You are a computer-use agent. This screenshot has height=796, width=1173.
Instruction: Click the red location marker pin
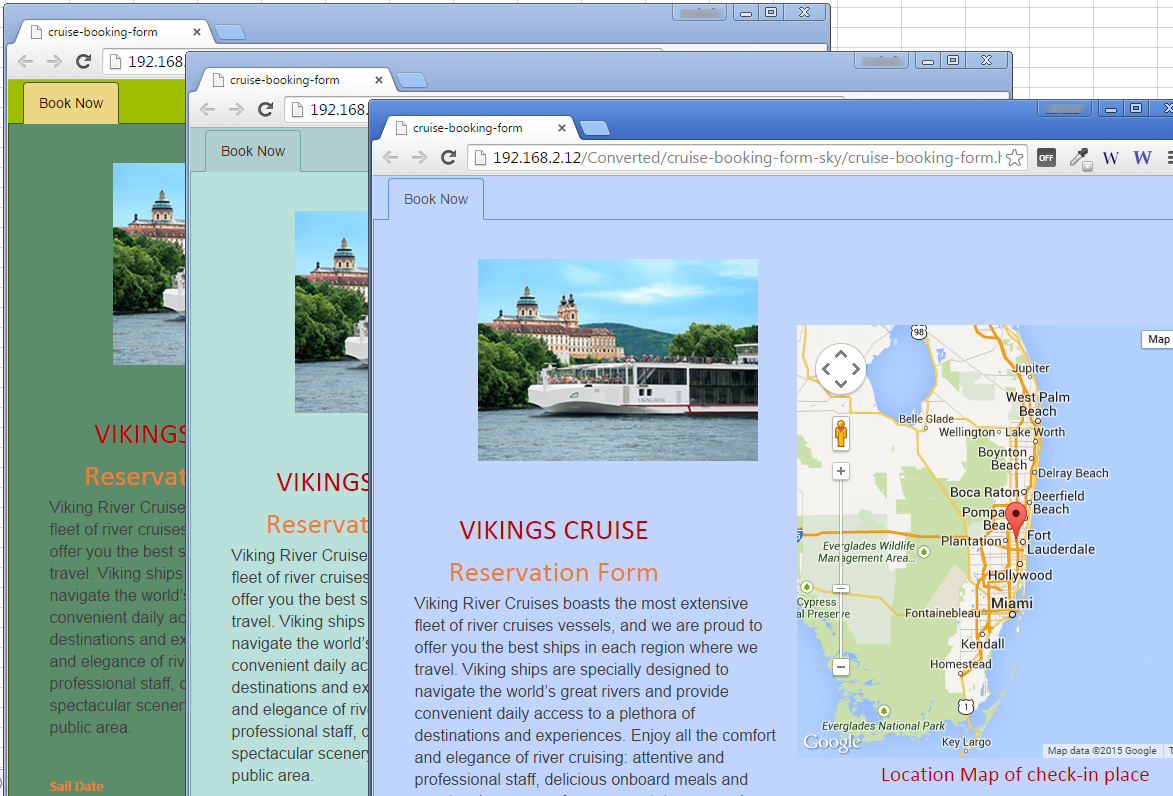coord(1015,518)
